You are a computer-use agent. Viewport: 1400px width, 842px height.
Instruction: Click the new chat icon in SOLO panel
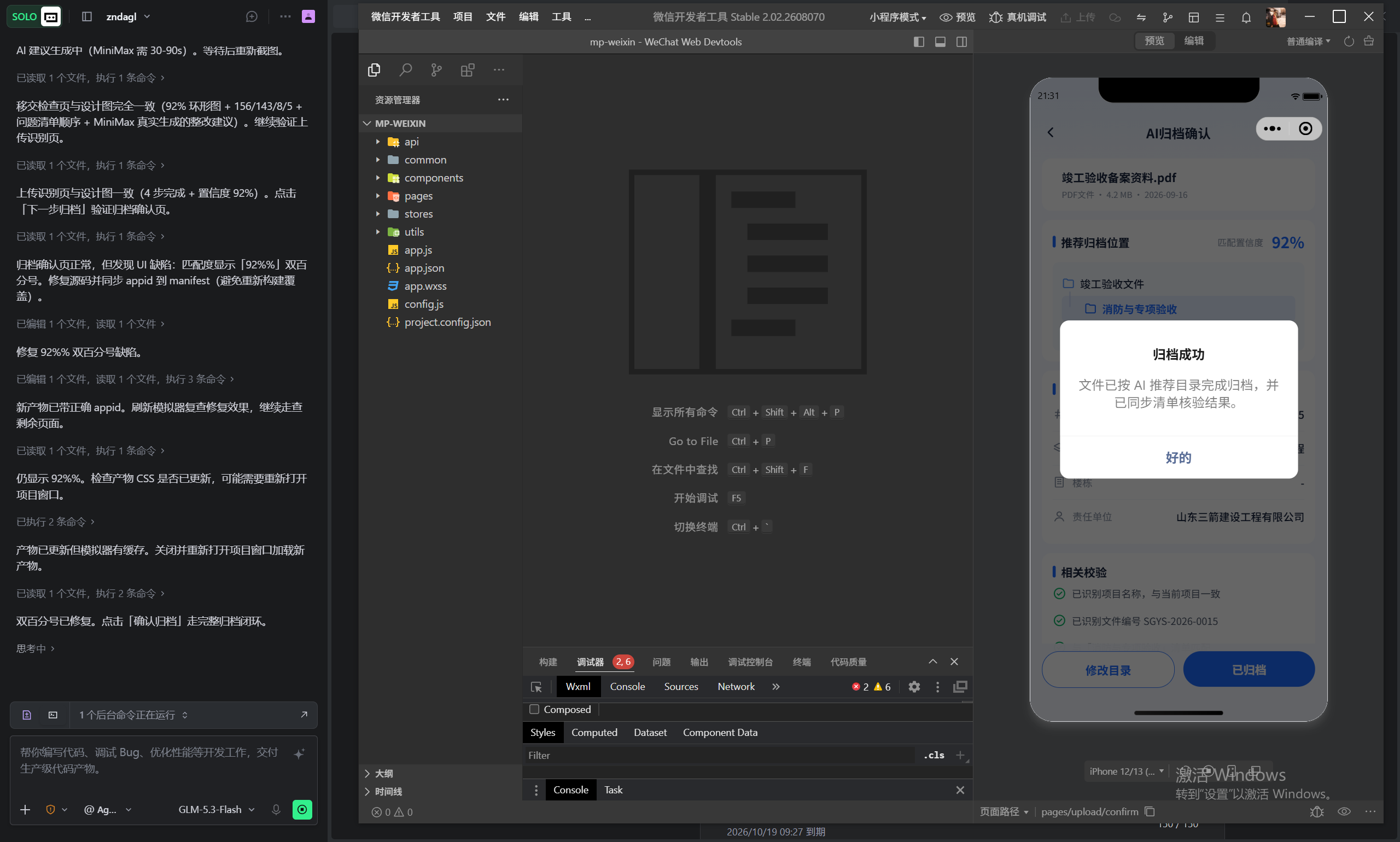252,17
